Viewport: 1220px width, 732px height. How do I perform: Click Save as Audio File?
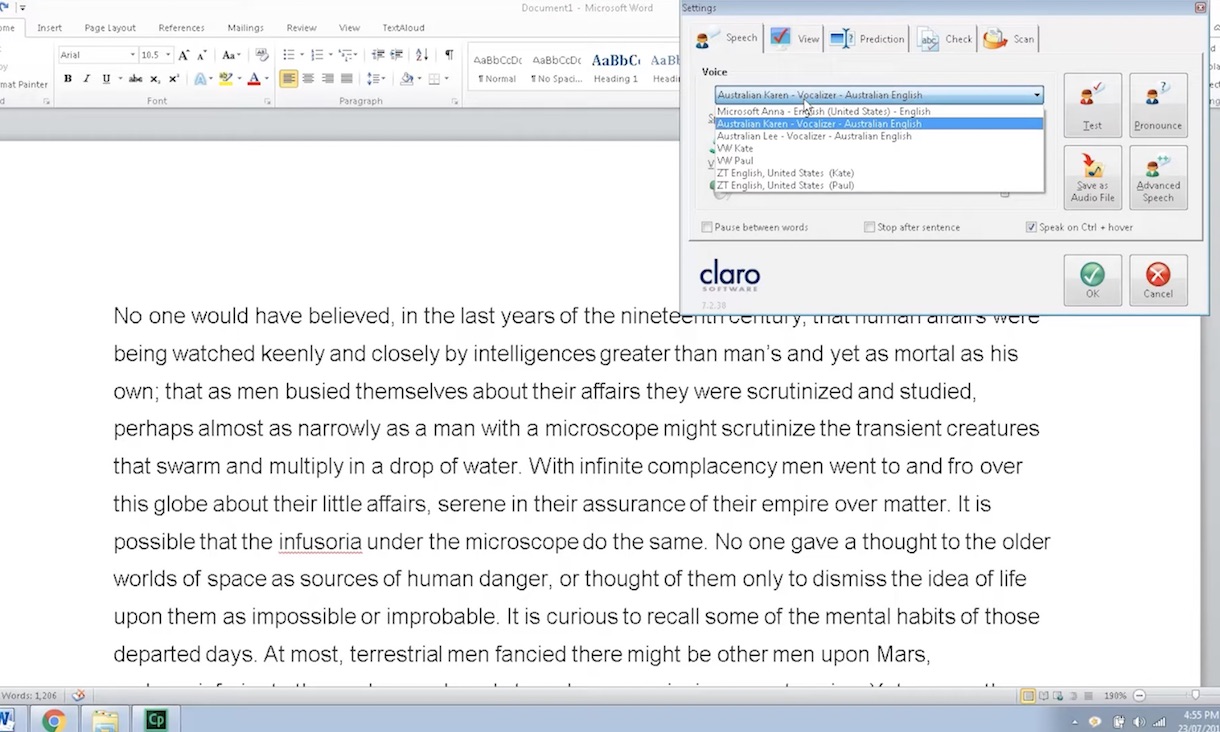1092,177
